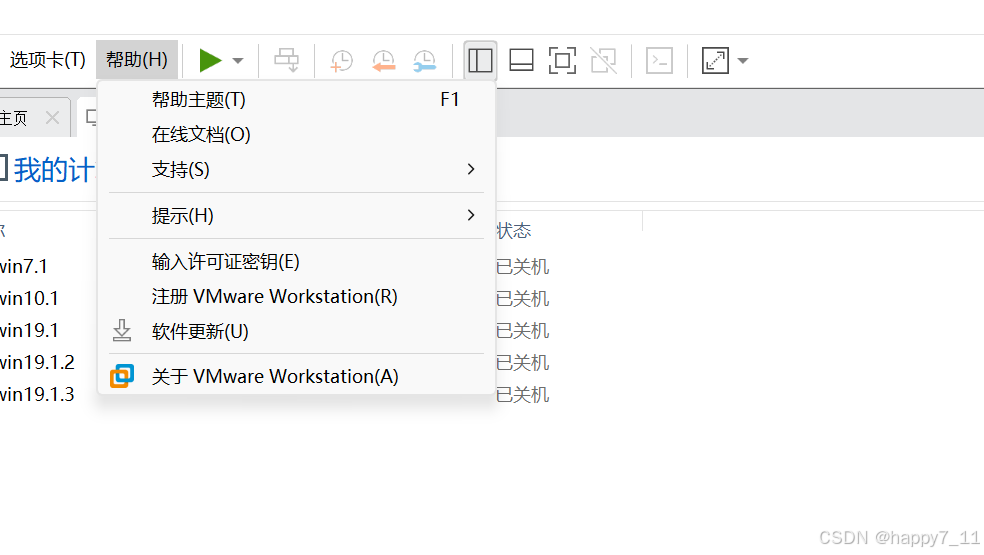This screenshot has height=555, width=984.
Task: Click the green Power On play button
Action: [x=210, y=60]
